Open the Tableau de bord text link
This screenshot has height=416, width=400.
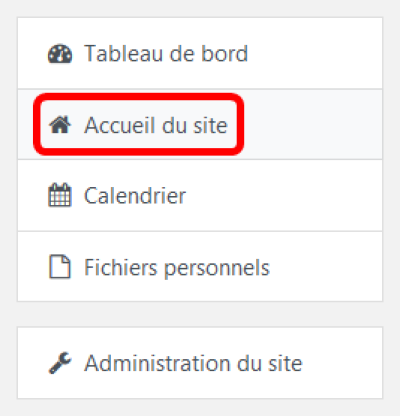(166, 53)
